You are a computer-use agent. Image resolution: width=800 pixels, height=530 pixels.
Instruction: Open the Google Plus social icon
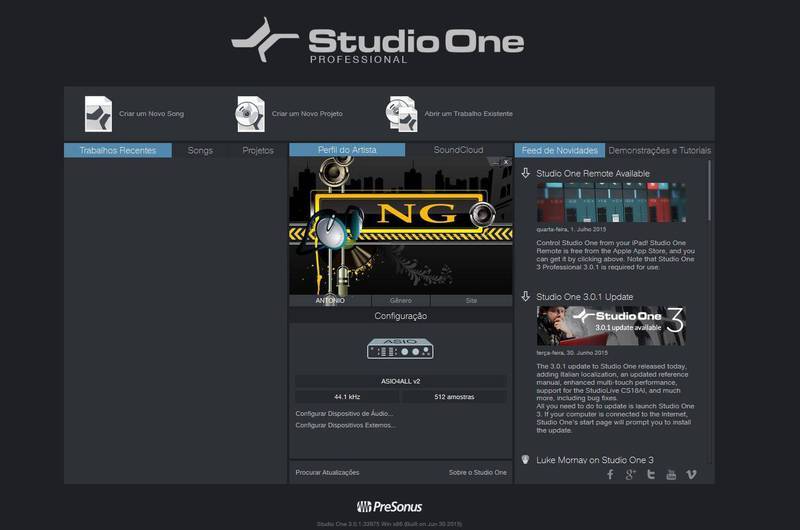(631, 474)
